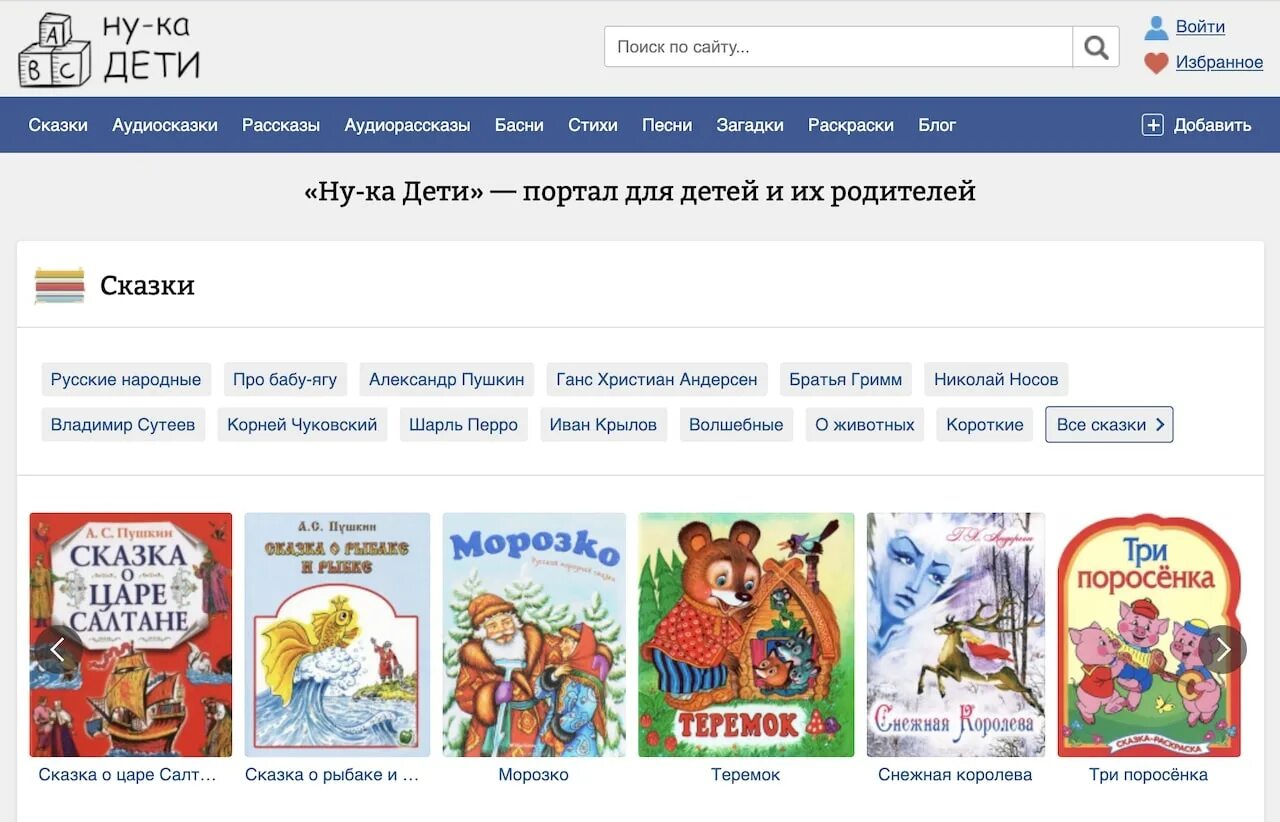Open the Сказка о рыбаке и рыбке cover
This screenshot has height=822, width=1280.
click(337, 635)
